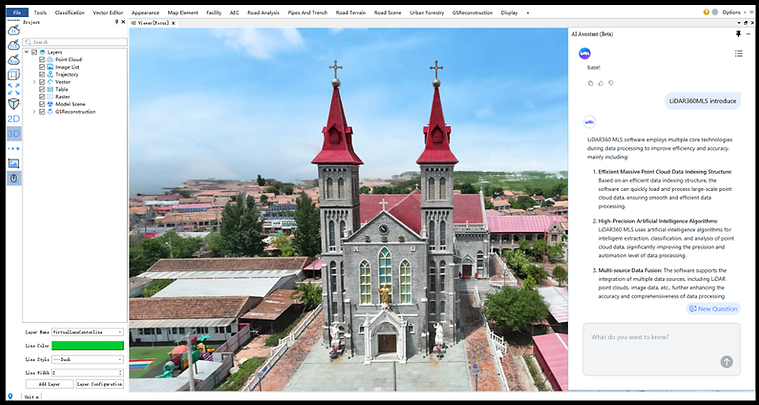The width and height of the screenshot is (759, 405).
Task: Adjust the Line Width spinner arrows
Action: [x=121, y=373]
